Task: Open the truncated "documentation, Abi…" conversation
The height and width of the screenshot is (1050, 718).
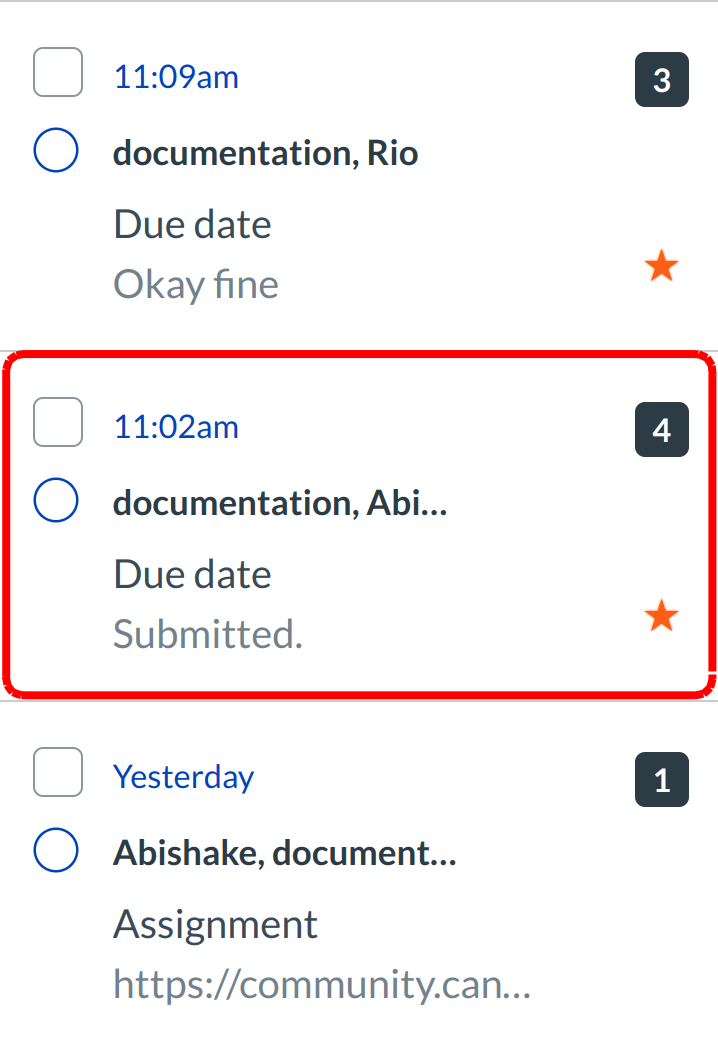Action: pos(280,503)
